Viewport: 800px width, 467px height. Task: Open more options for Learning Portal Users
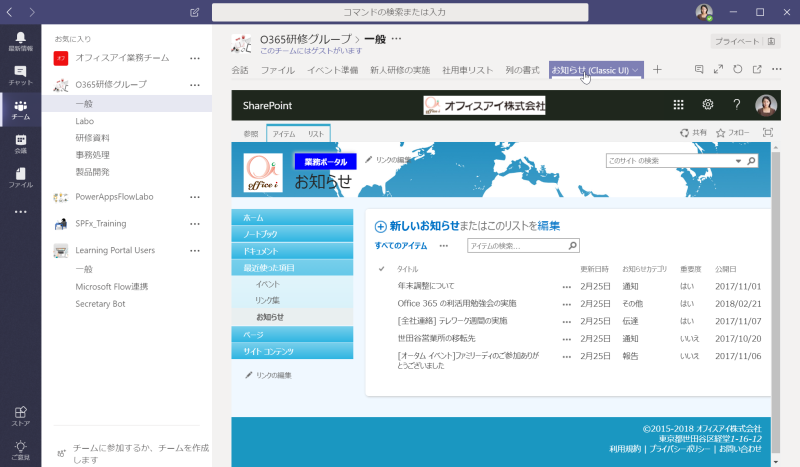195,251
